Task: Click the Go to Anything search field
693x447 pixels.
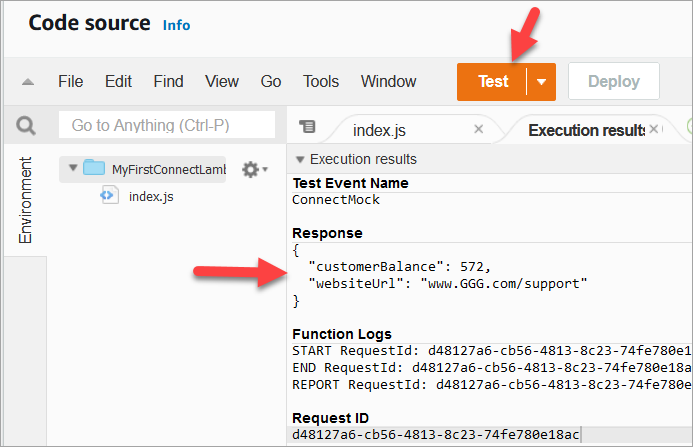Action: tap(166, 125)
